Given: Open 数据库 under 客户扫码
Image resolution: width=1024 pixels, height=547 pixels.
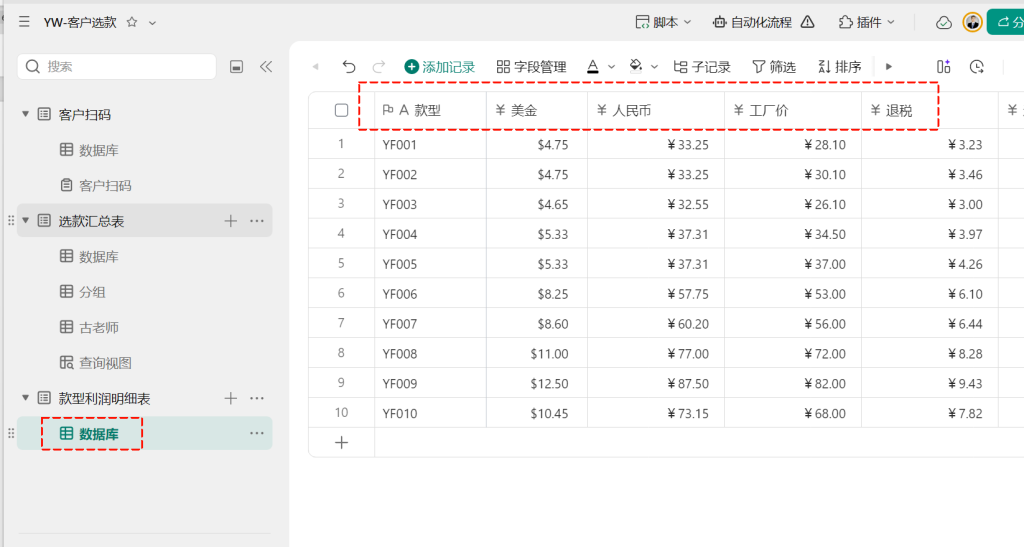Looking at the screenshot, I should pyautogui.click(x=89, y=150).
